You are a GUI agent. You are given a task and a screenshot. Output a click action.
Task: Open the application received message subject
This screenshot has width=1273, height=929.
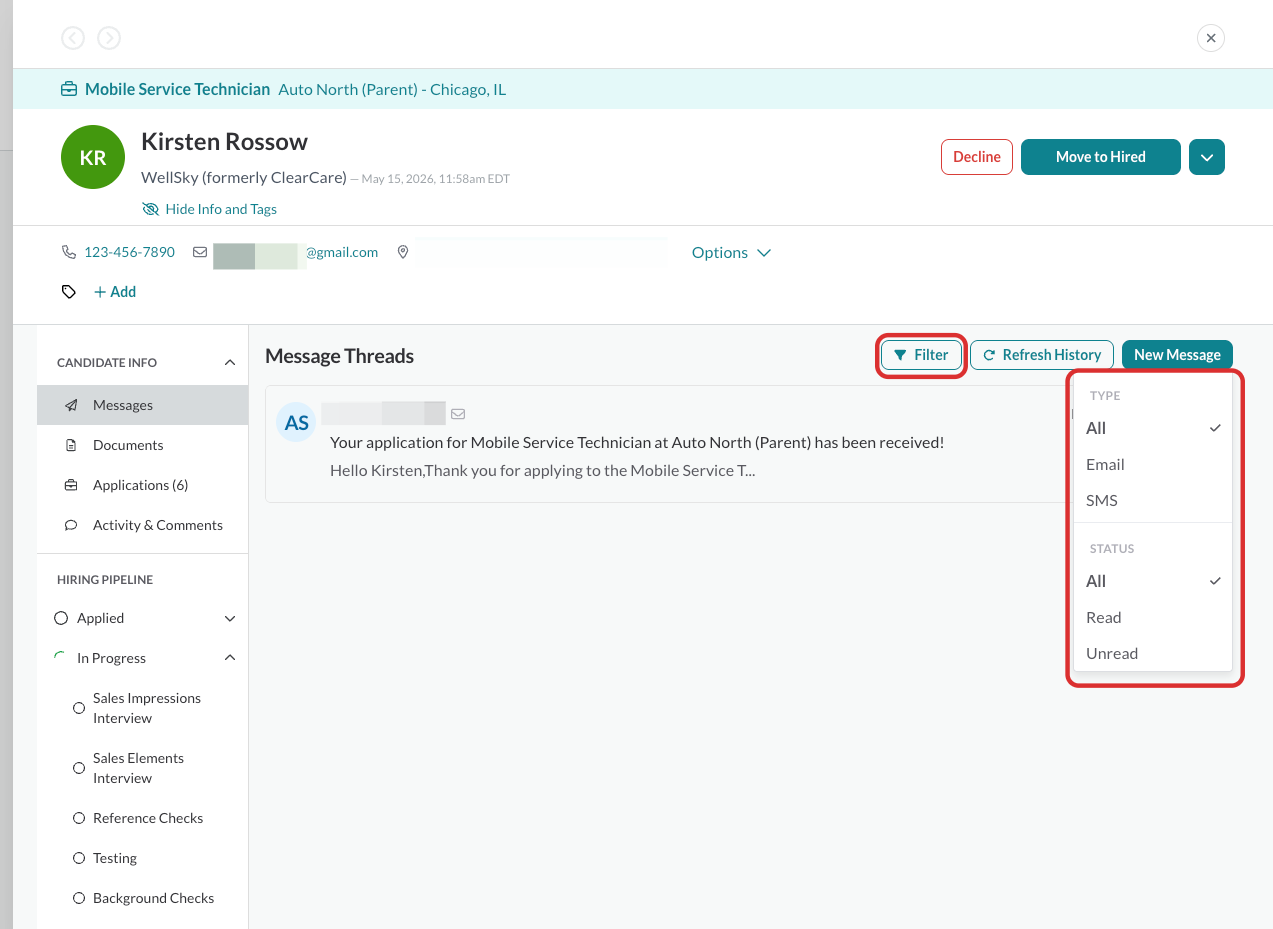[637, 442]
